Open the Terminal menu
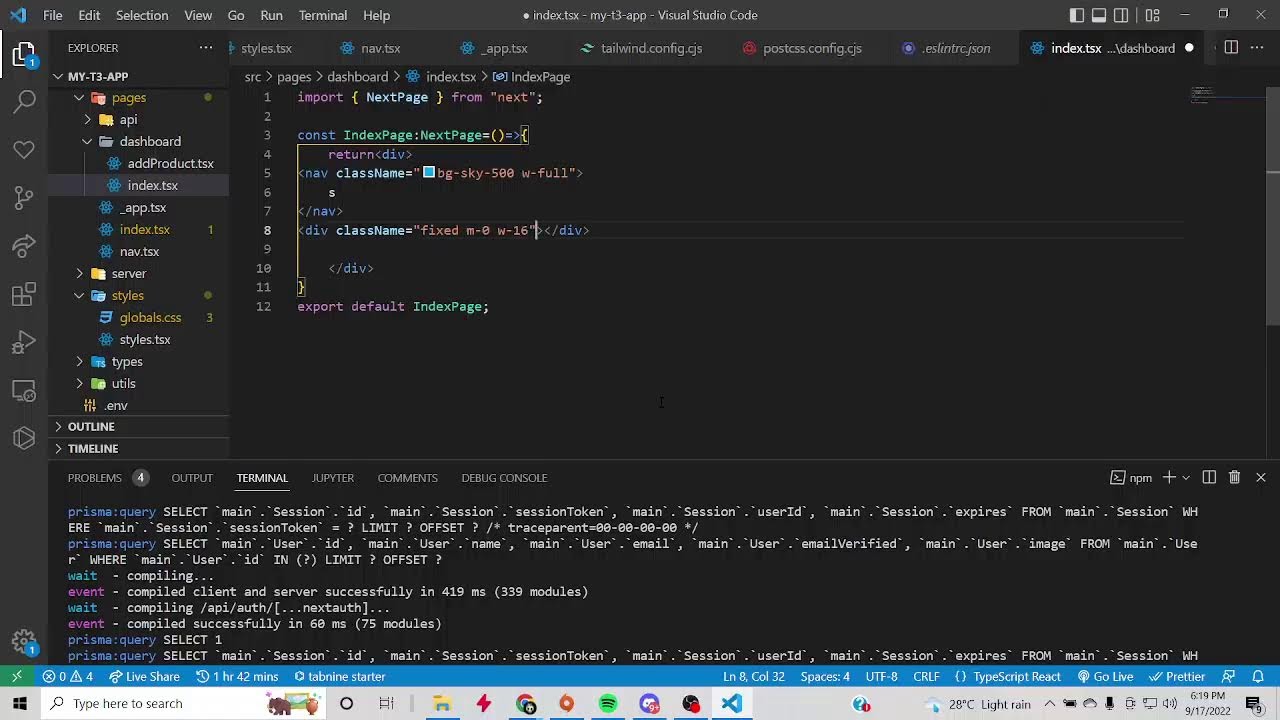This screenshot has width=1280, height=720. click(323, 15)
